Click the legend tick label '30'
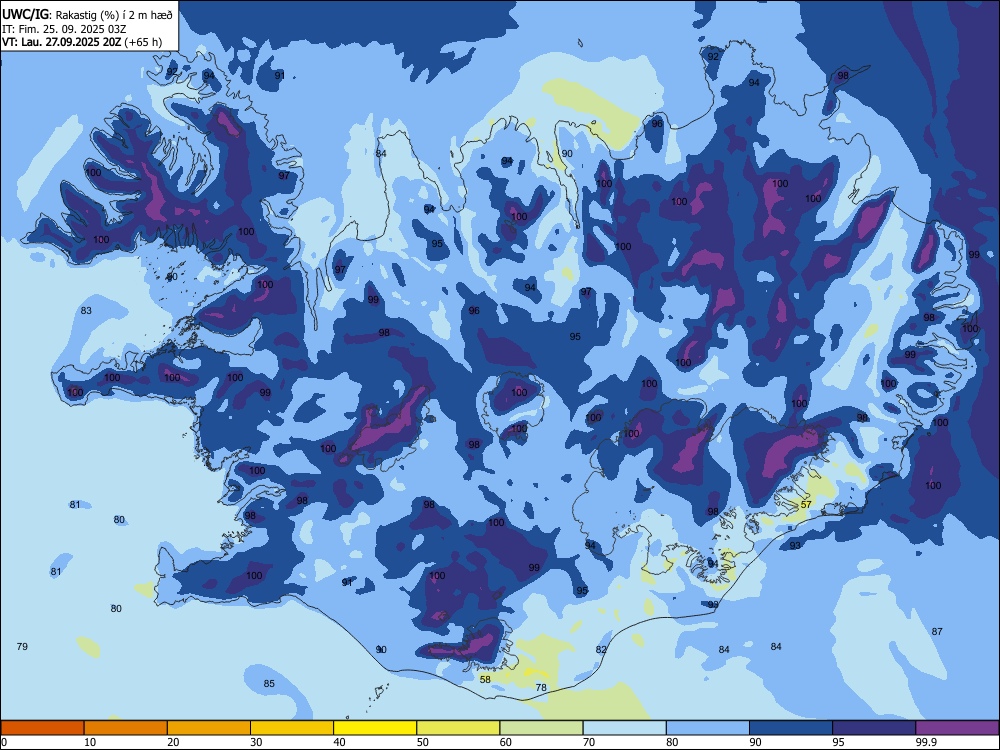Image resolution: width=1000 pixels, height=750 pixels. 256,742
